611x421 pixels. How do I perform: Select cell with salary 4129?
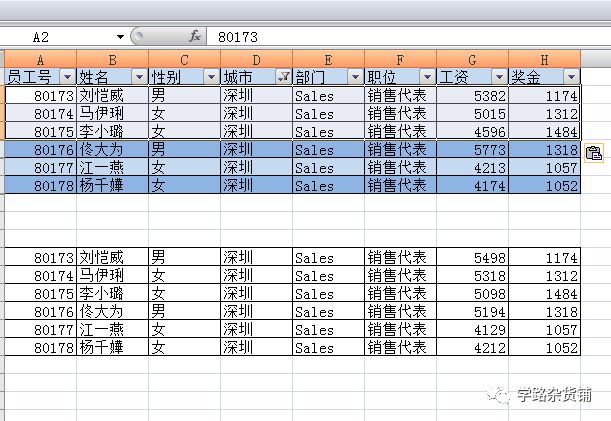click(x=472, y=329)
